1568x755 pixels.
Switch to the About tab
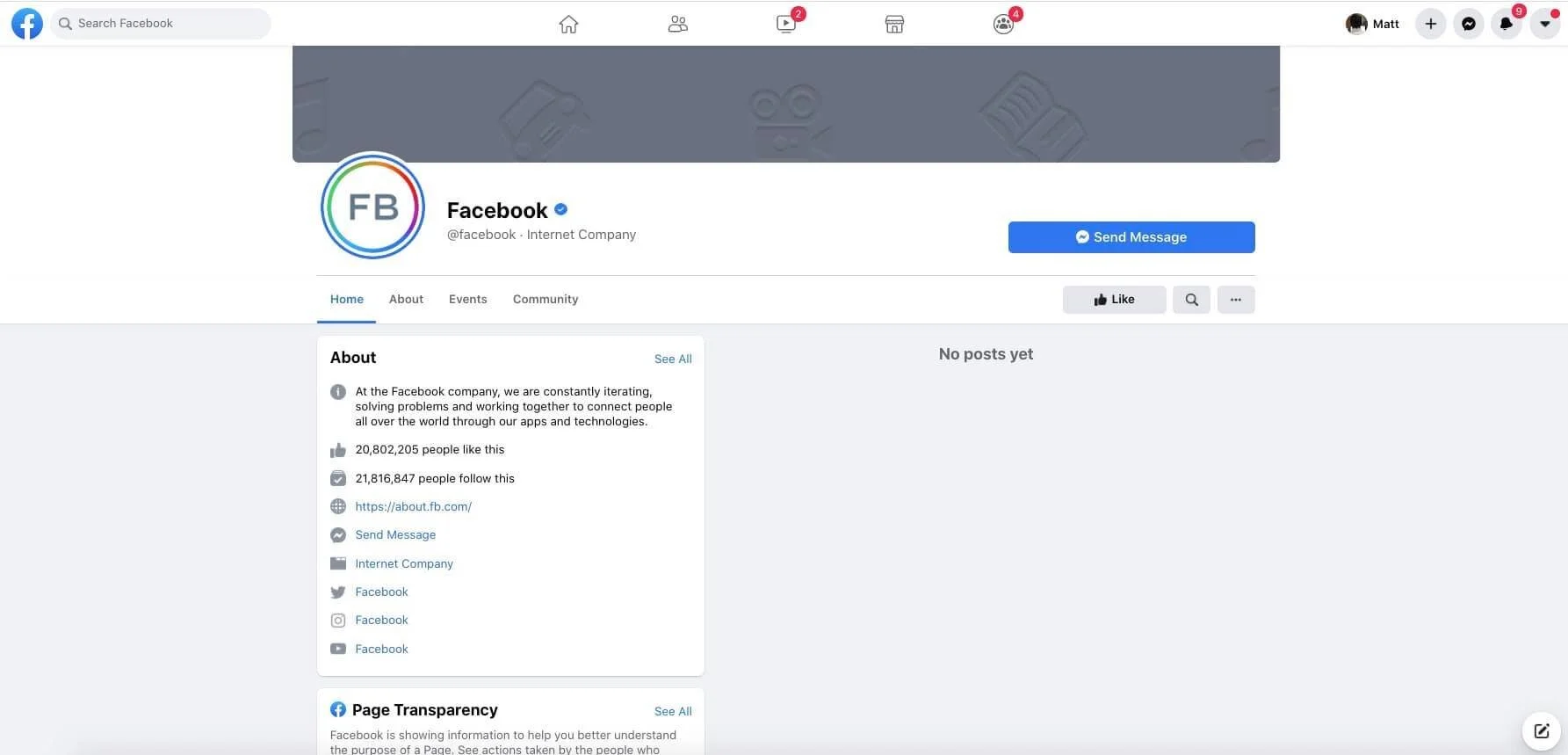click(406, 299)
